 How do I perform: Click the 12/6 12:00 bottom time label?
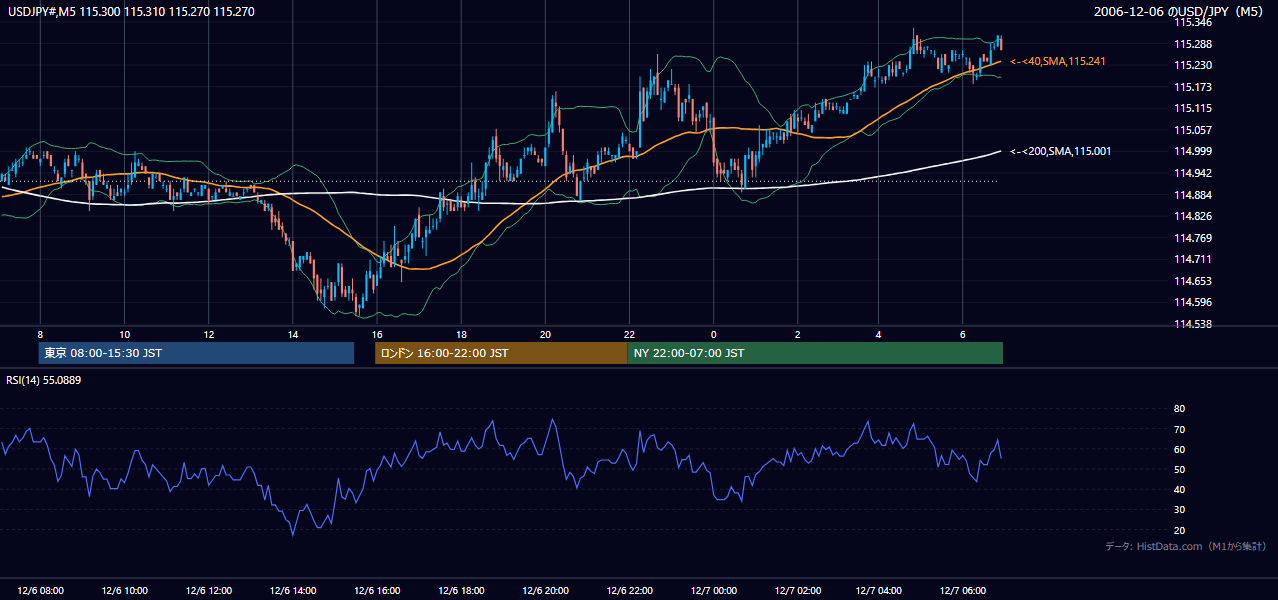pyautogui.click(x=208, y=590)
